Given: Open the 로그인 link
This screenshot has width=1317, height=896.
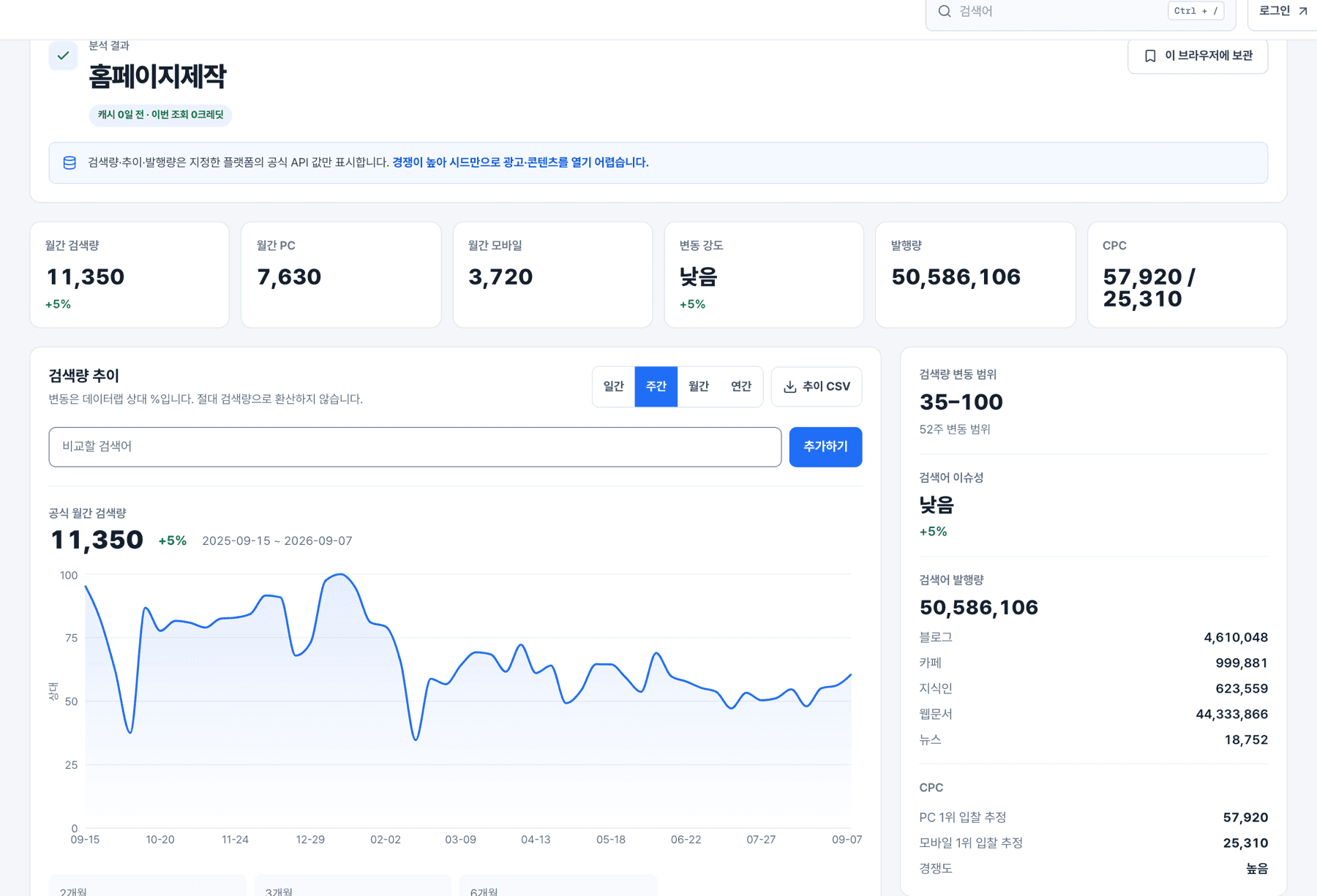Looking at the screenshot, I should click(x=1283, y=11).
